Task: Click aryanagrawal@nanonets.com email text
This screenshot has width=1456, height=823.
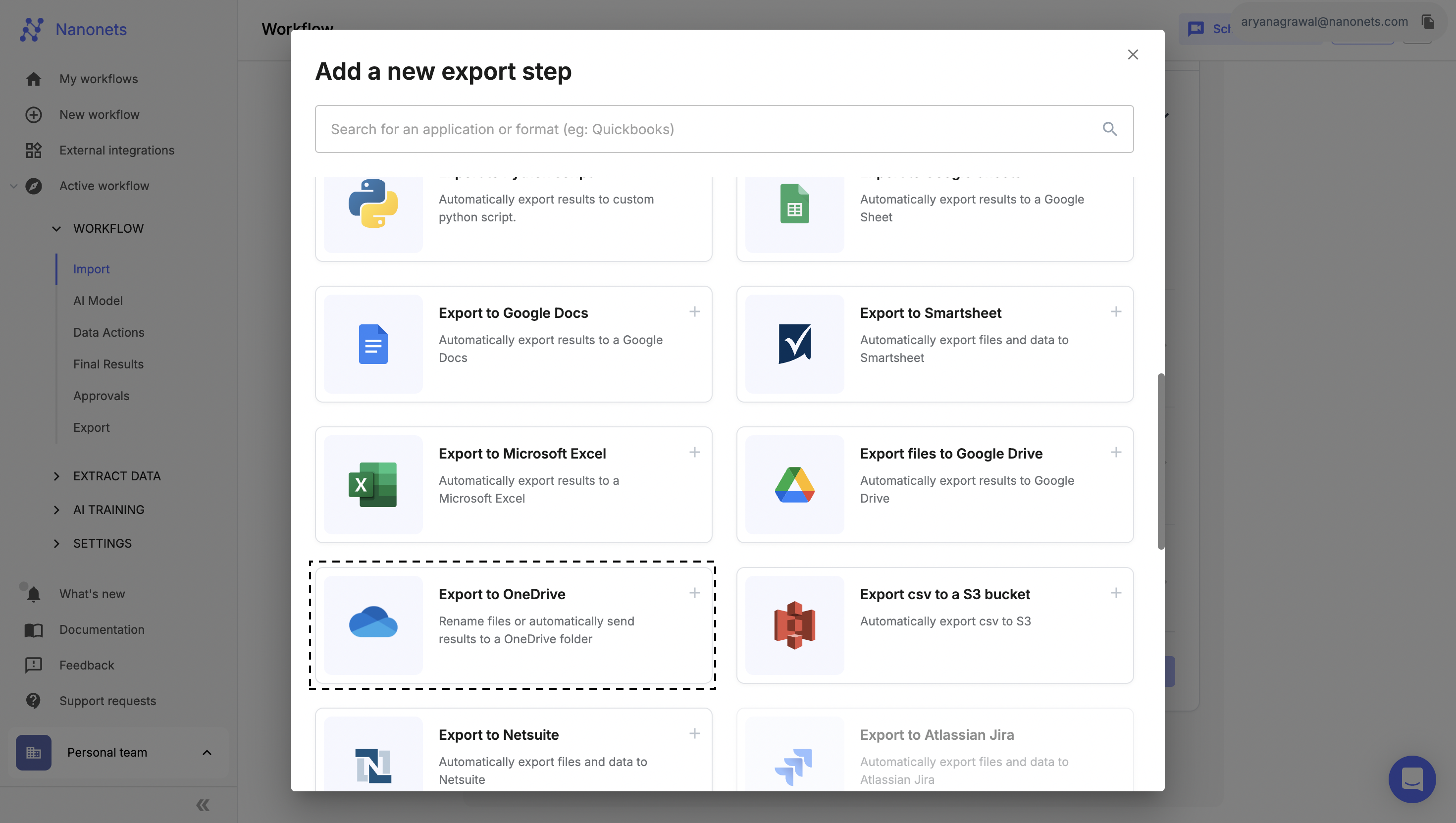Action: point(1324,21)
